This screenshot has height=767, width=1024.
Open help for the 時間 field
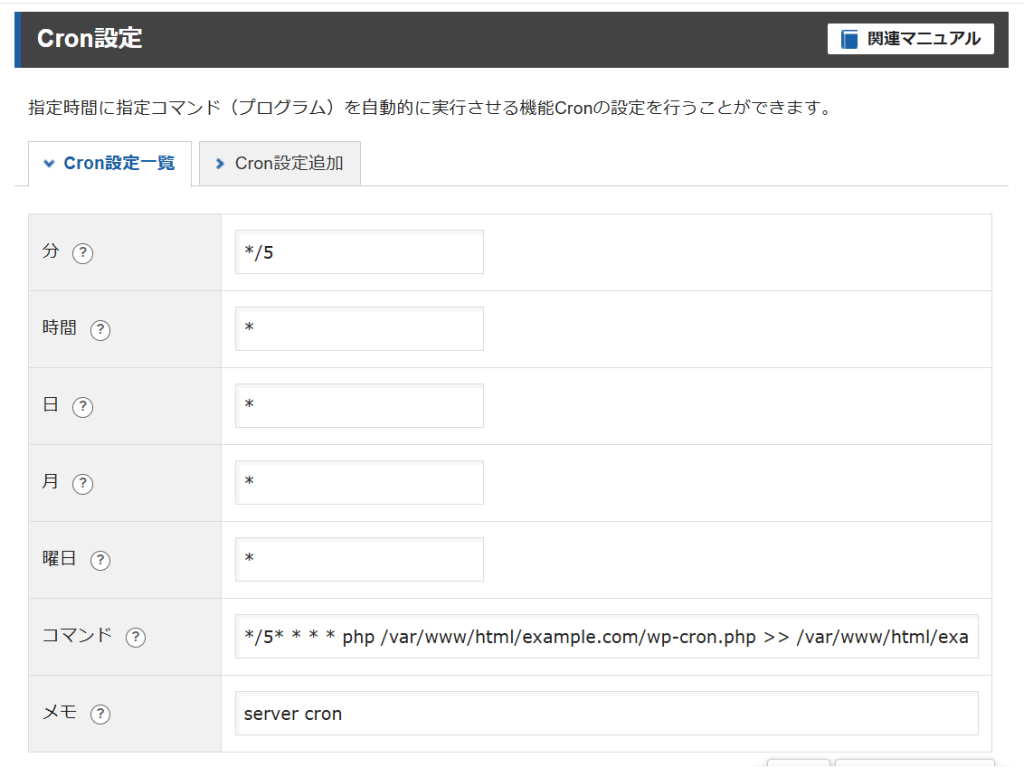click(100, 330)
